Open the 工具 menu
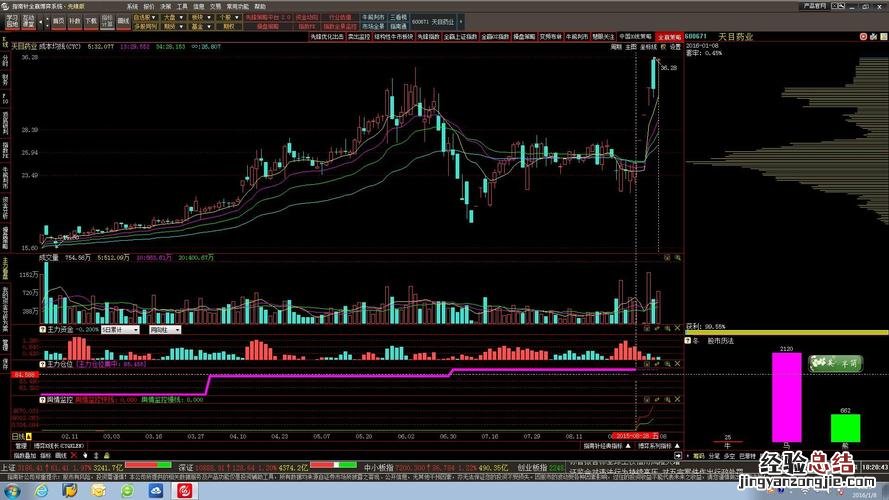Screen dimensions: 889x500 tap(182, 6)
